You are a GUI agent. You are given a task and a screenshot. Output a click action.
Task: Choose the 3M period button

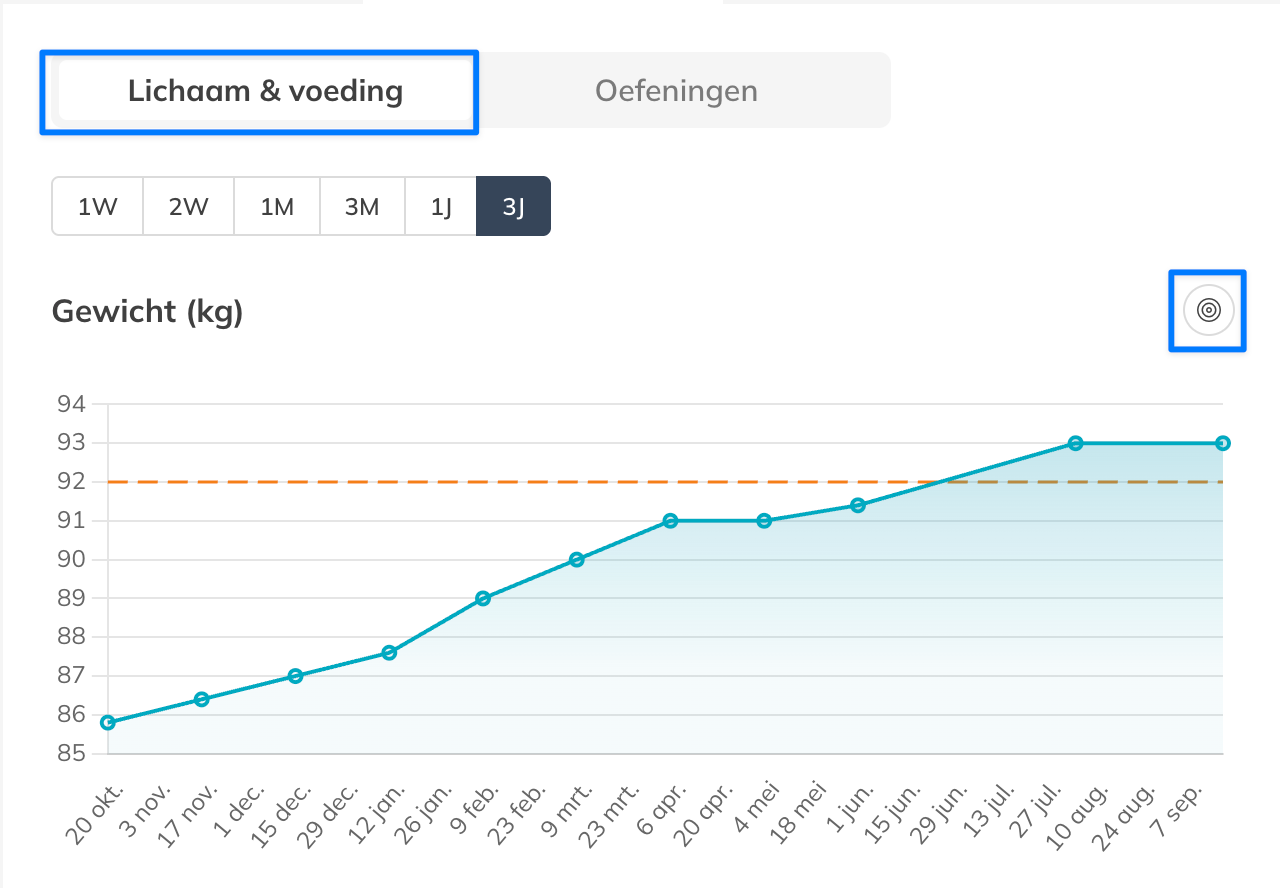point(362,207)
